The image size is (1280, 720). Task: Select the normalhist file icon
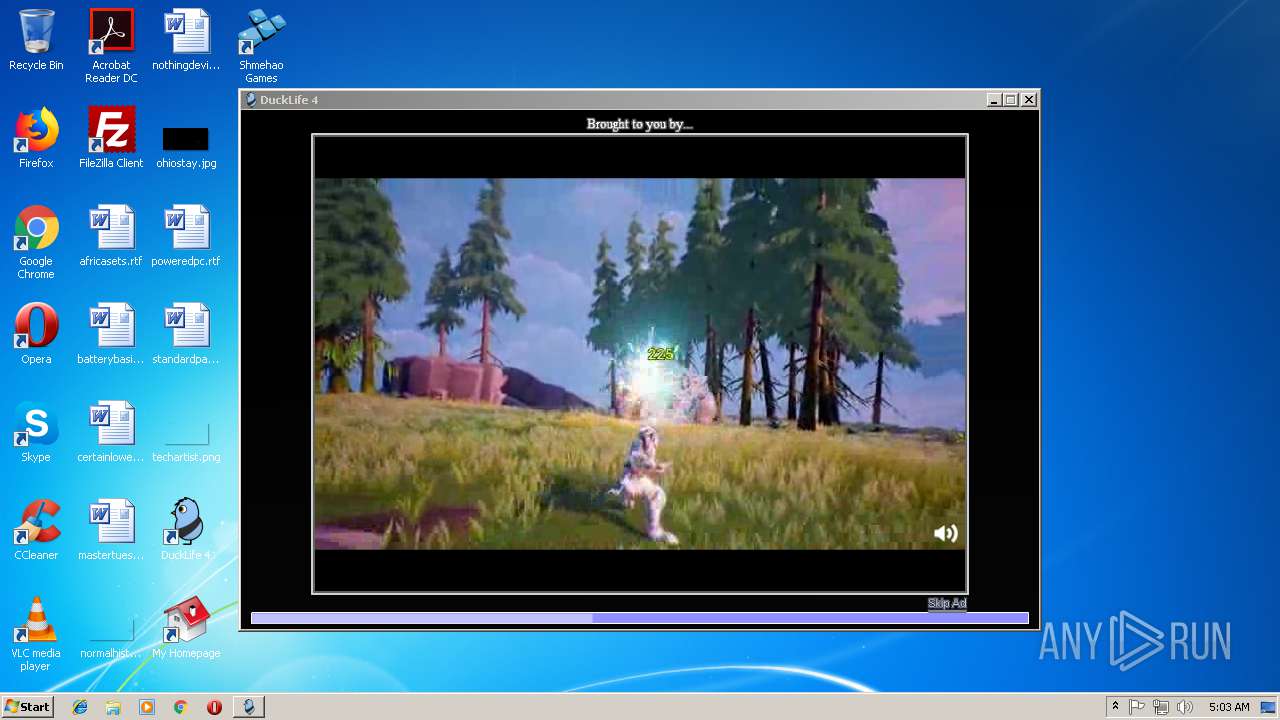click(x=111, y=637)
